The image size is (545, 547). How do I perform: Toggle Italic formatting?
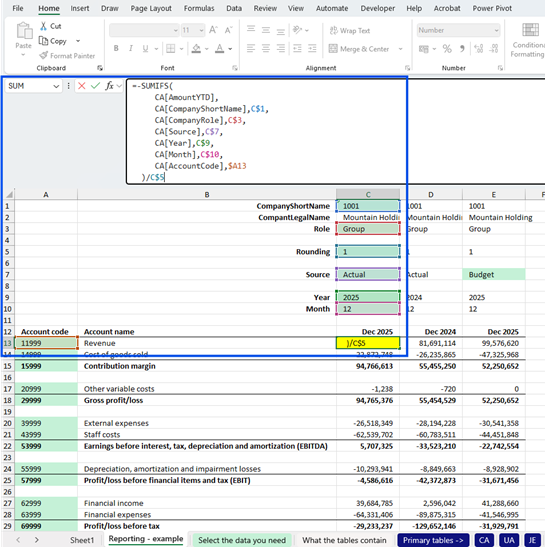130,49
